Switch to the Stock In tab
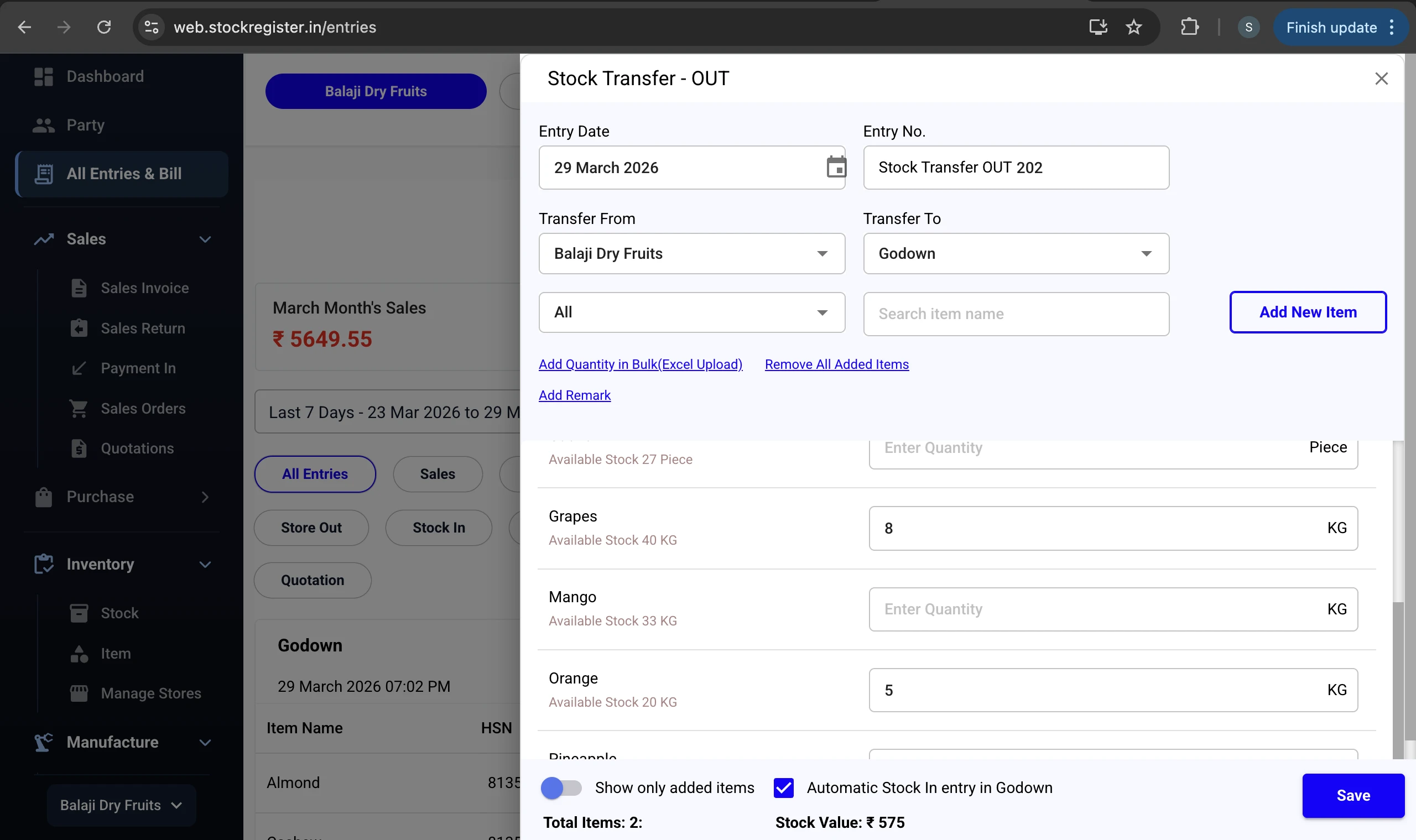This screenshot has height=840, width=1416. coord(438,527)
